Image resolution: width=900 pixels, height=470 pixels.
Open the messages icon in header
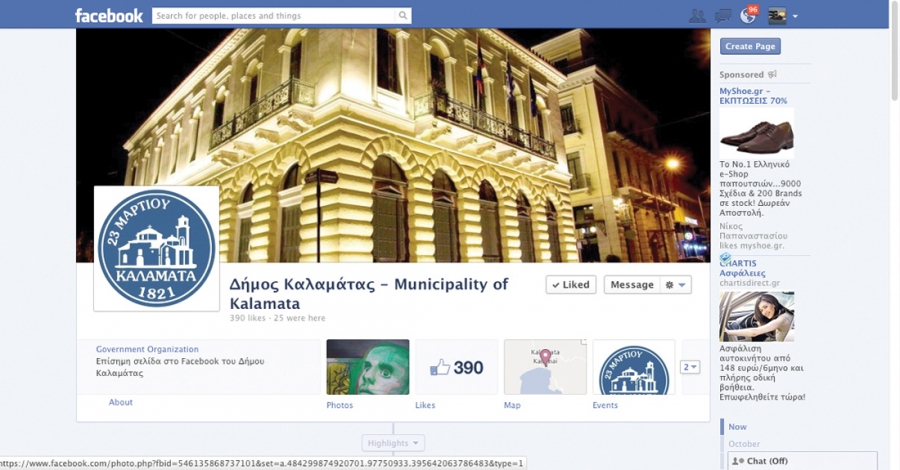723,15
